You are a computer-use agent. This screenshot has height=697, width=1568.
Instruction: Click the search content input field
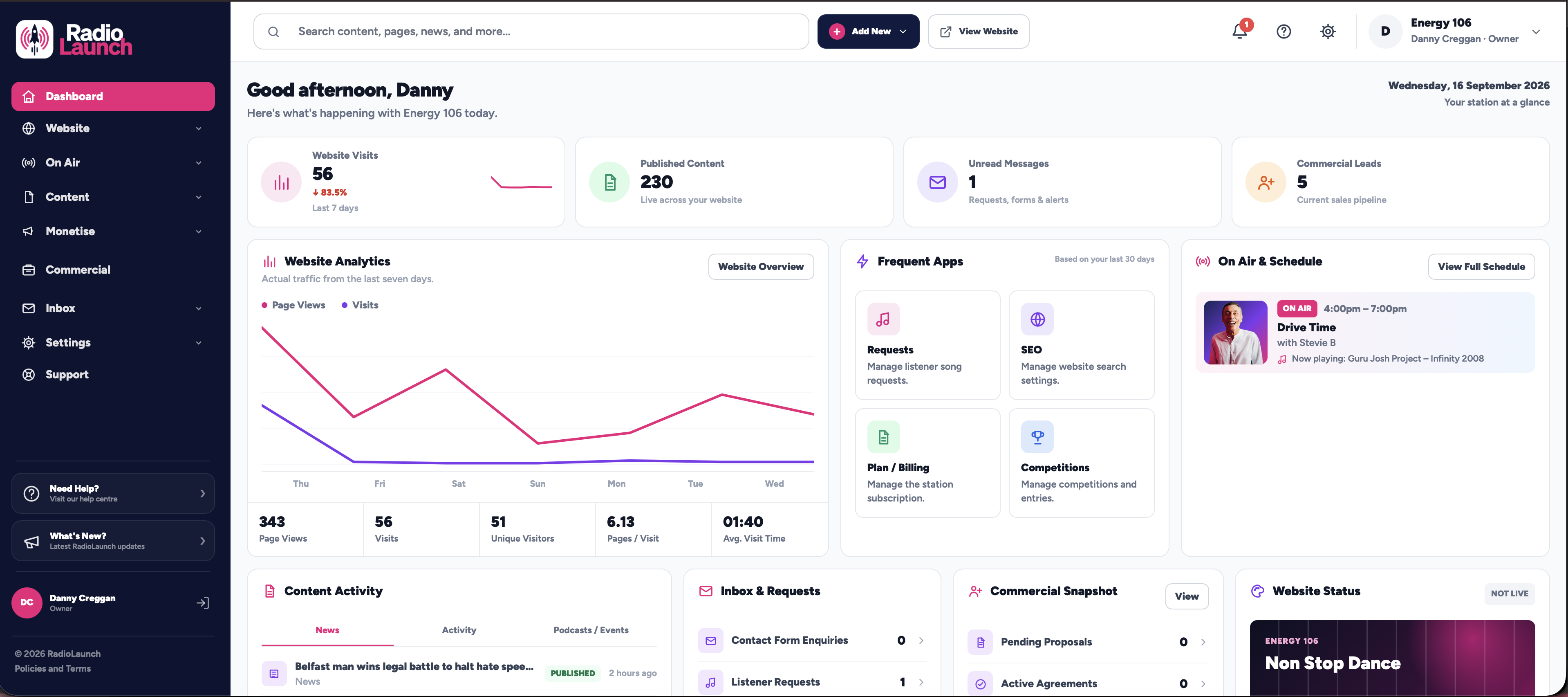click(531, 31)
